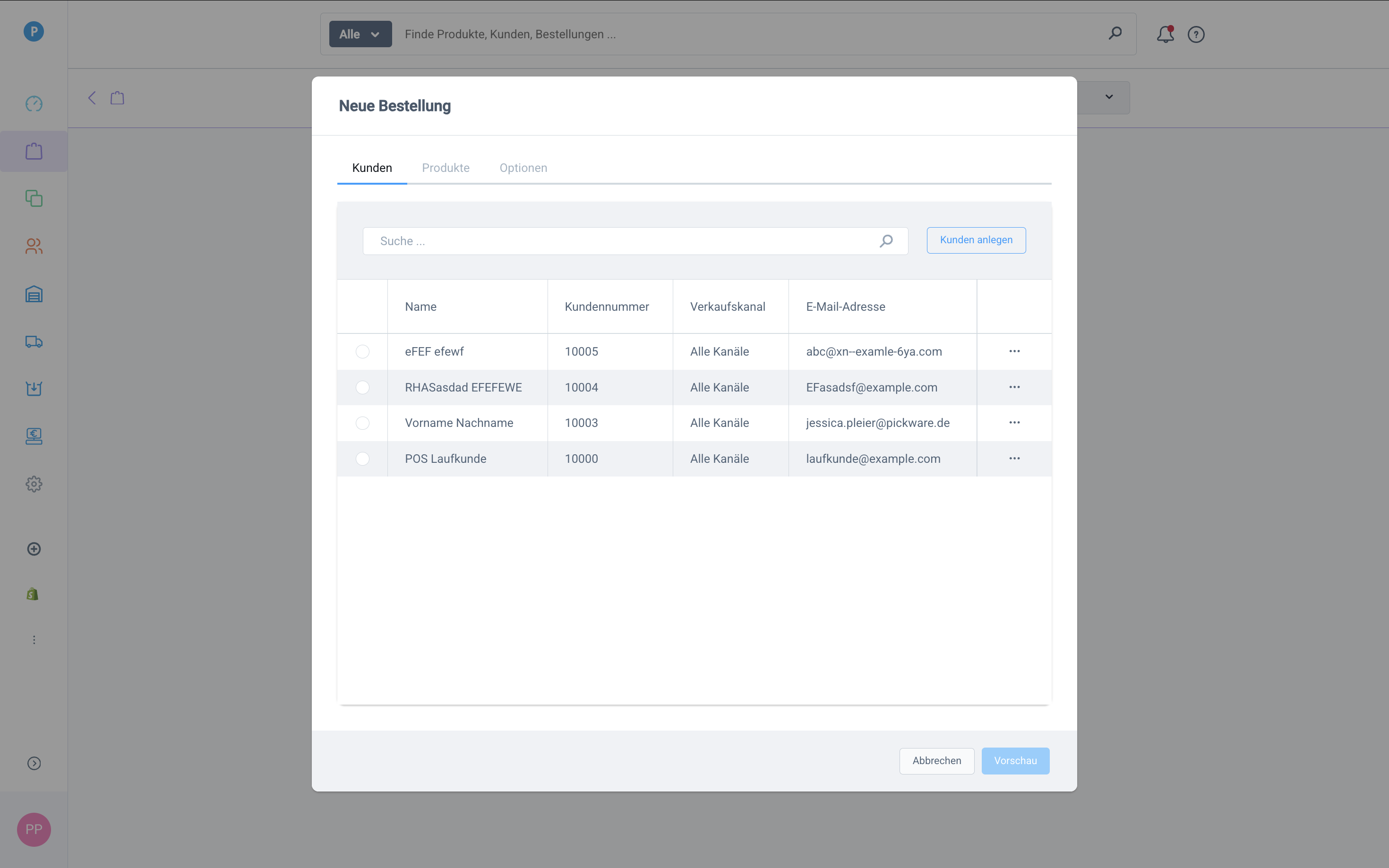Screen dimensions: 1389x868
Task: Click the Shopify bag sidebar icon
Action: 33,594
